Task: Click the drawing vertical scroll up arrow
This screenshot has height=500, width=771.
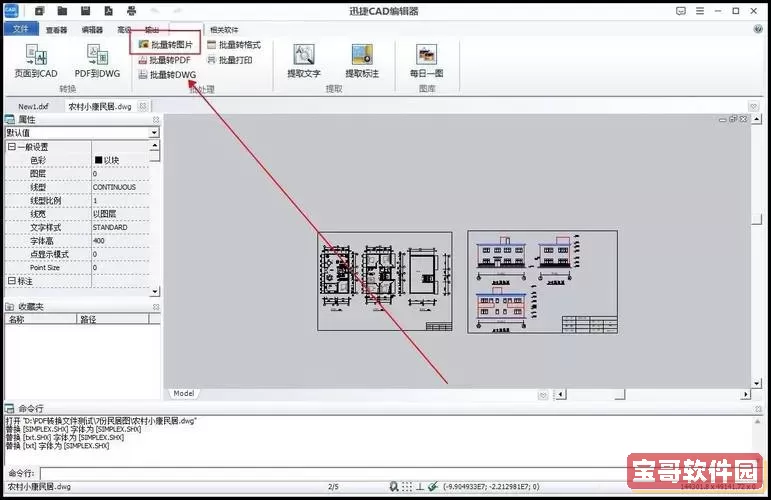Action: 757,118
